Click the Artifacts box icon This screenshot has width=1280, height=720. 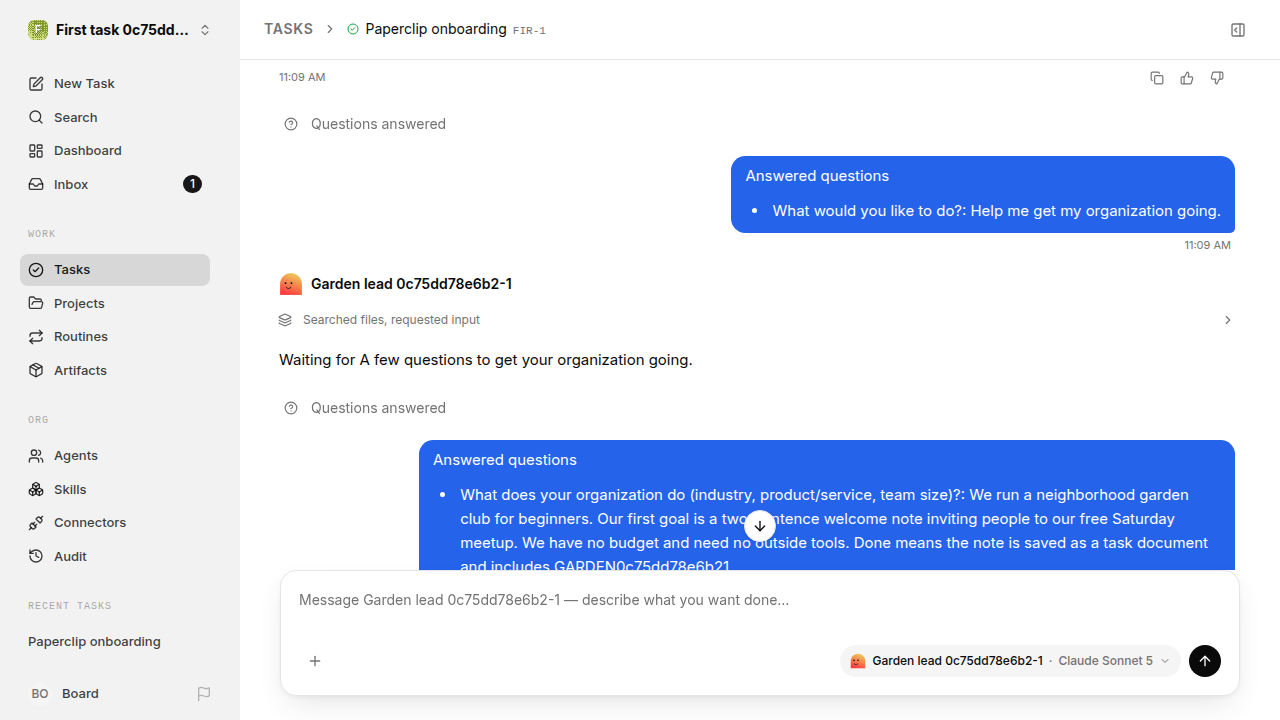click(x=36, y=371)
